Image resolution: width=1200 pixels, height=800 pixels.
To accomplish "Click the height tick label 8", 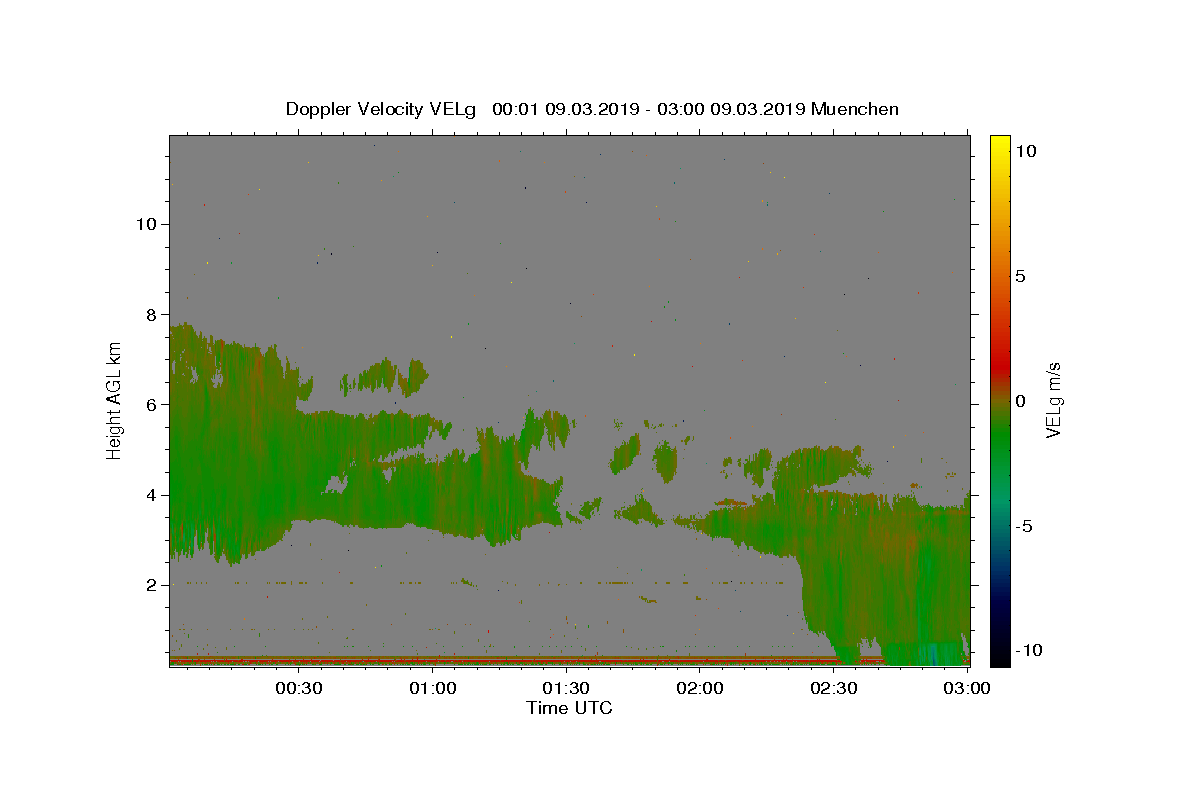I will pyautogui.click(x=150, y=314).
